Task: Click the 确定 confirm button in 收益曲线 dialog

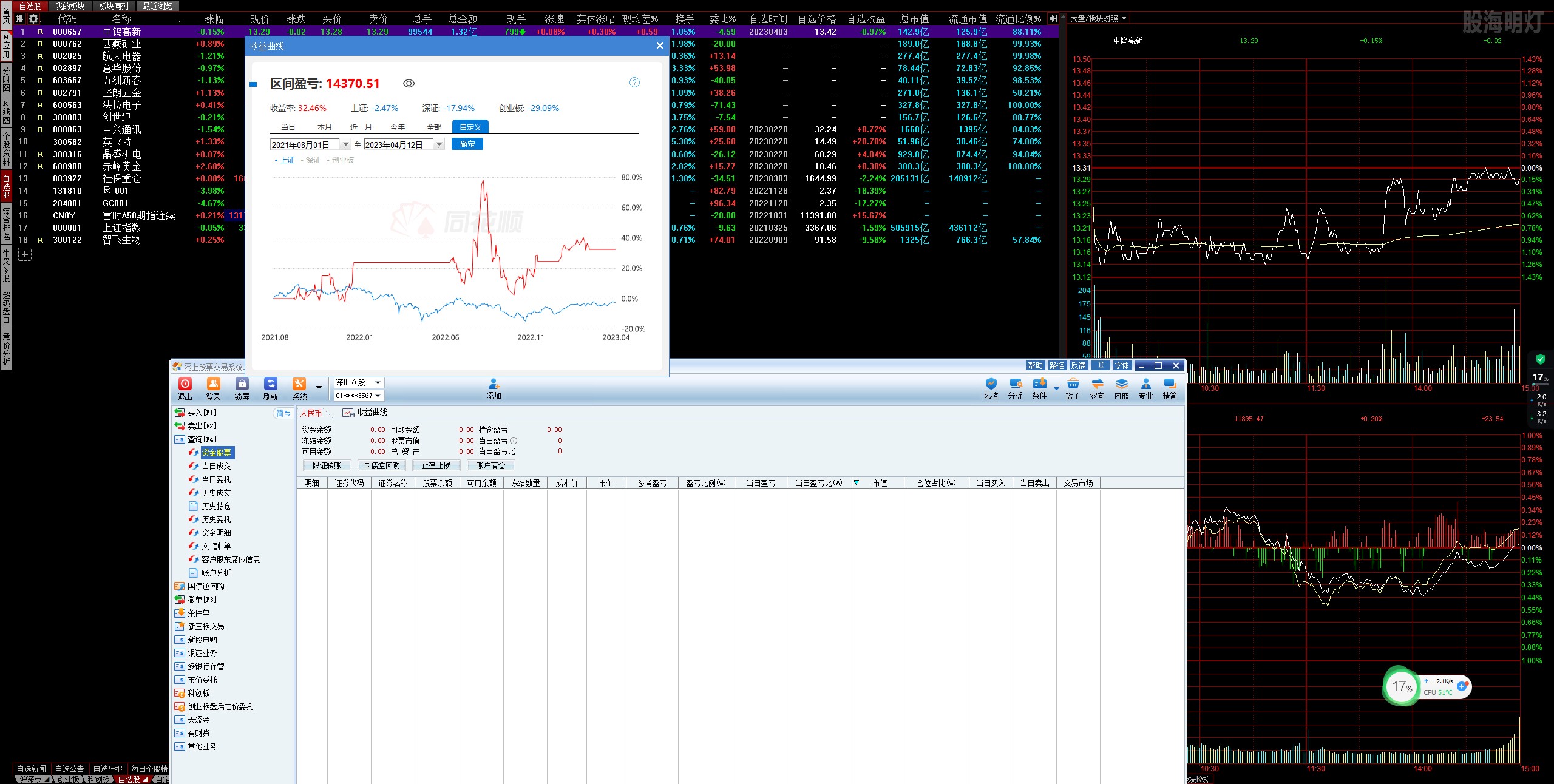Action: pos(467,144)
